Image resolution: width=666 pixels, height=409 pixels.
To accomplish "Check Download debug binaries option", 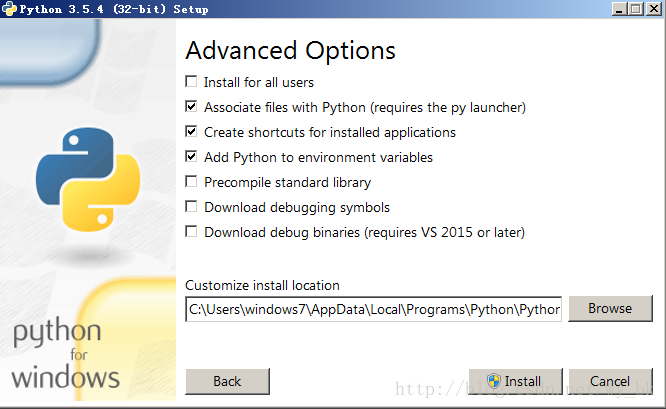I will coord(191,232).
